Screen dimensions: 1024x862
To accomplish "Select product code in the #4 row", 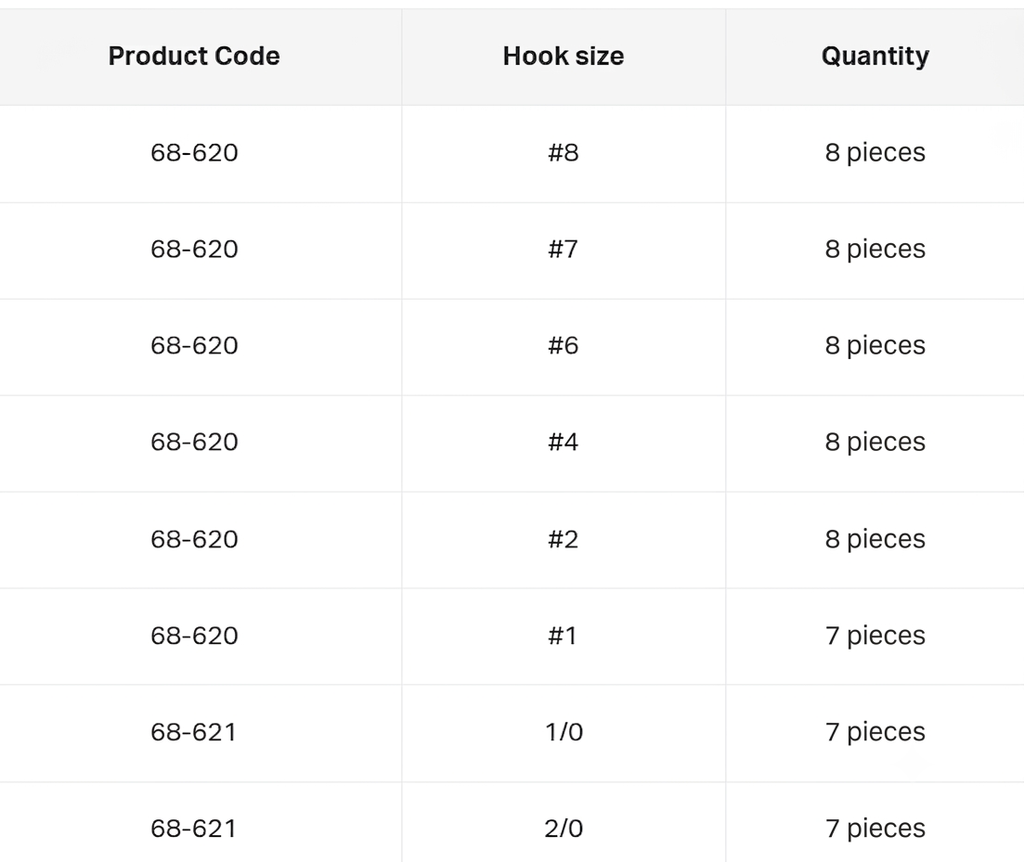I will click(194, 442).
